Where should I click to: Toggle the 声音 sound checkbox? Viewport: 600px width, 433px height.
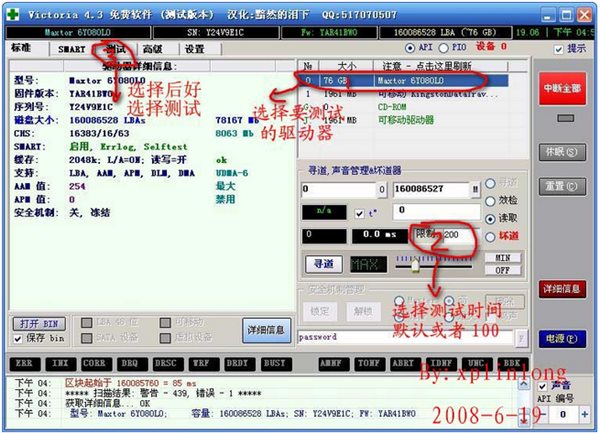(542, 386)
